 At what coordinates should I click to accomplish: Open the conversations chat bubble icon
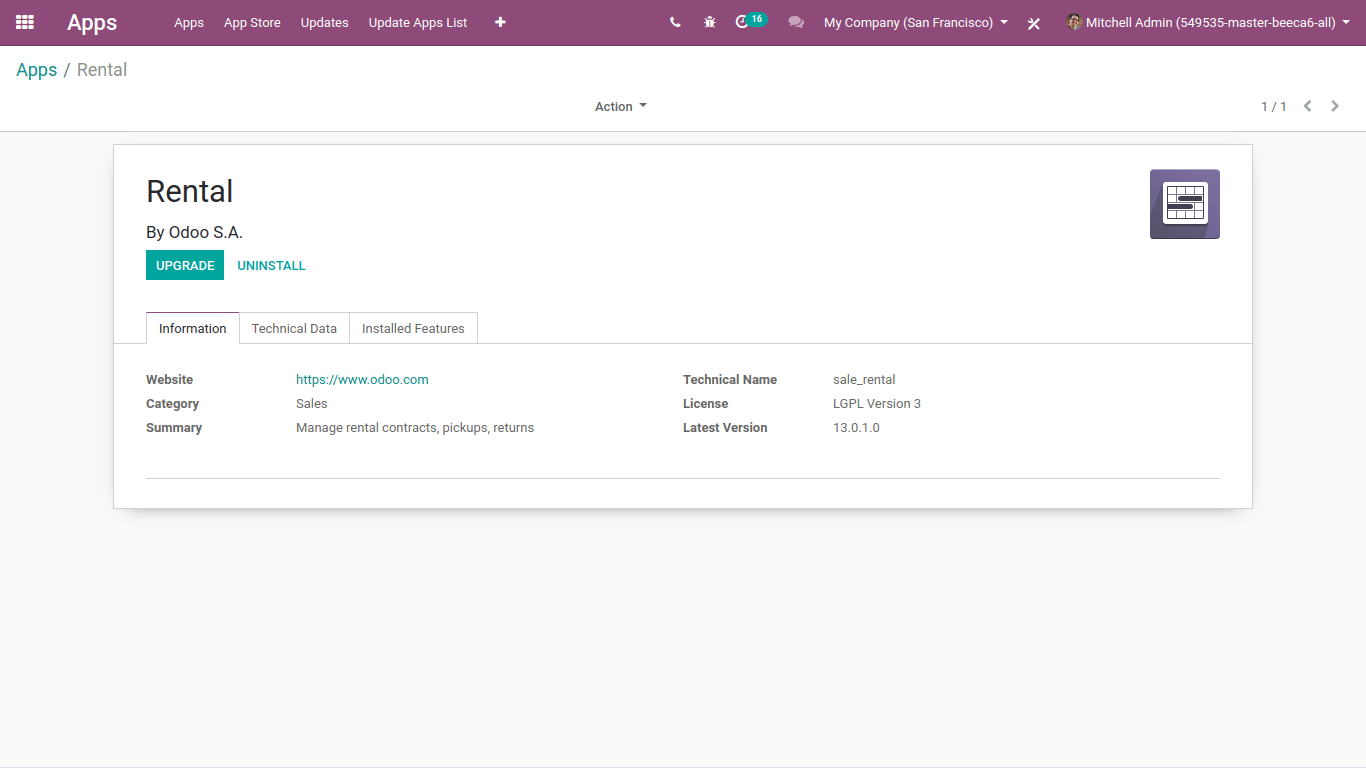pos(796,22)
